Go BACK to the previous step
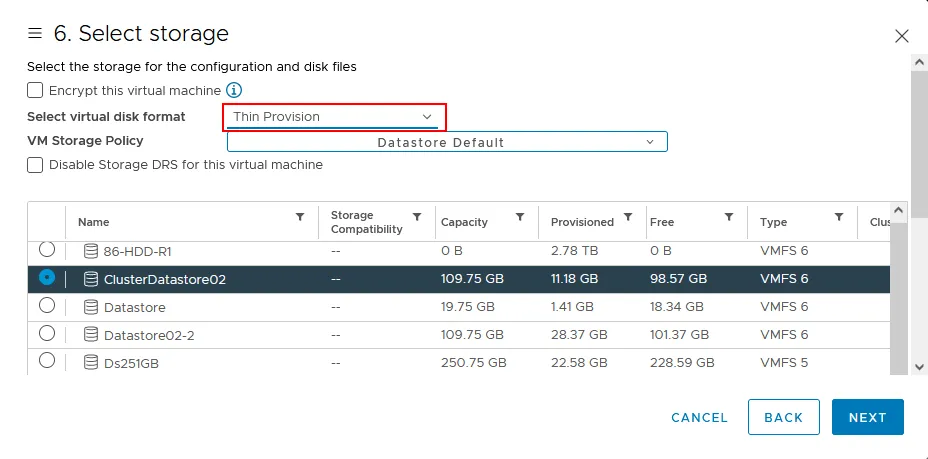 (783, 417)
